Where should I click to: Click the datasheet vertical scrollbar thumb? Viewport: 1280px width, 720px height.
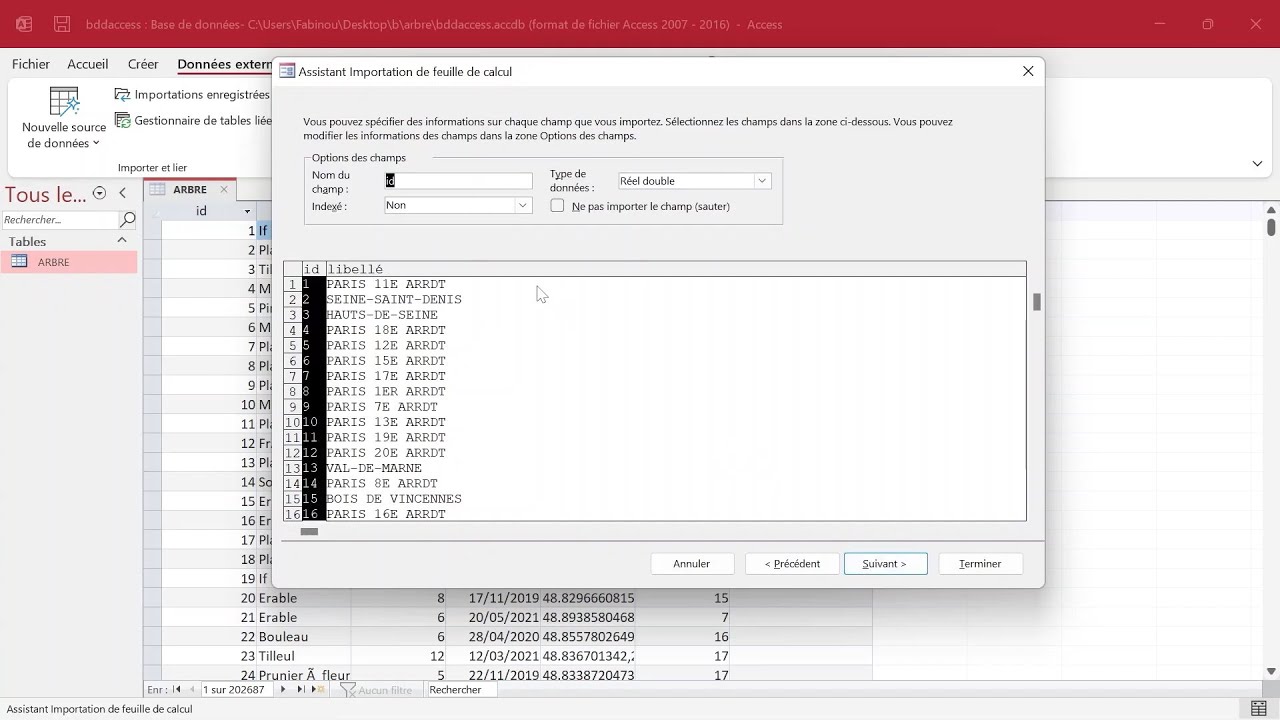1271,226
